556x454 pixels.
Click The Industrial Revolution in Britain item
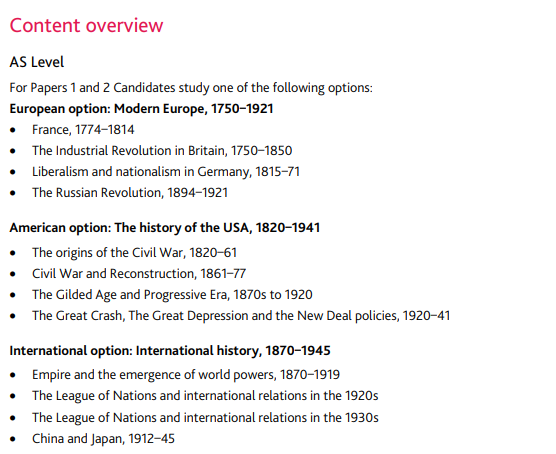click(x=162, y=151)
